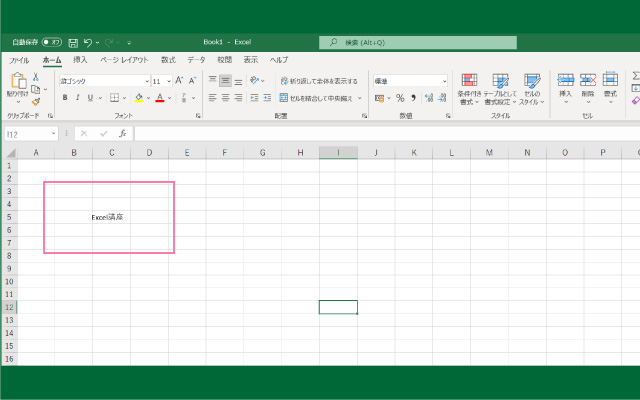Open font group dialog launcher
The width and height of the screenshot is (640, 400).
click(x=198, y=116)
